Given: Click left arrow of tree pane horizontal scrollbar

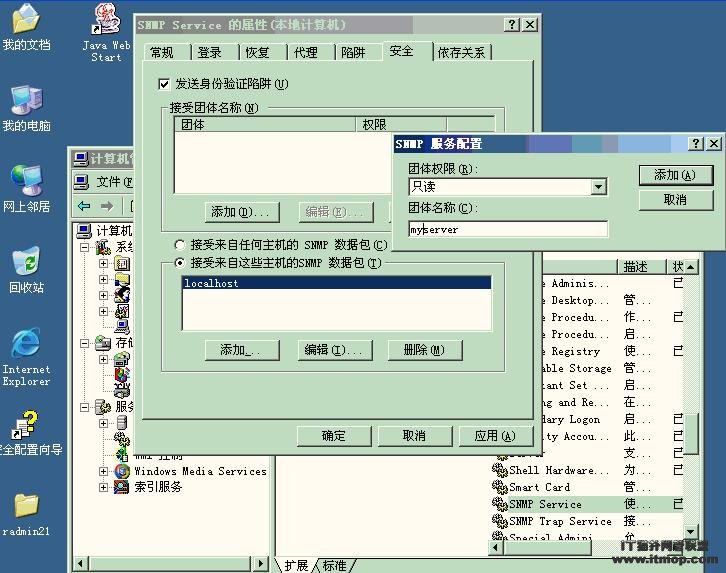Looking at the screenshot, I should click(x=81, y=563).
